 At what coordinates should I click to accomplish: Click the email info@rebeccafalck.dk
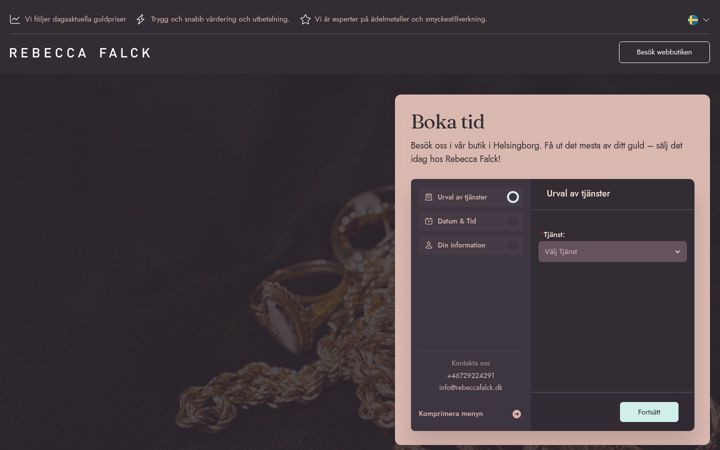coord(471,388)
